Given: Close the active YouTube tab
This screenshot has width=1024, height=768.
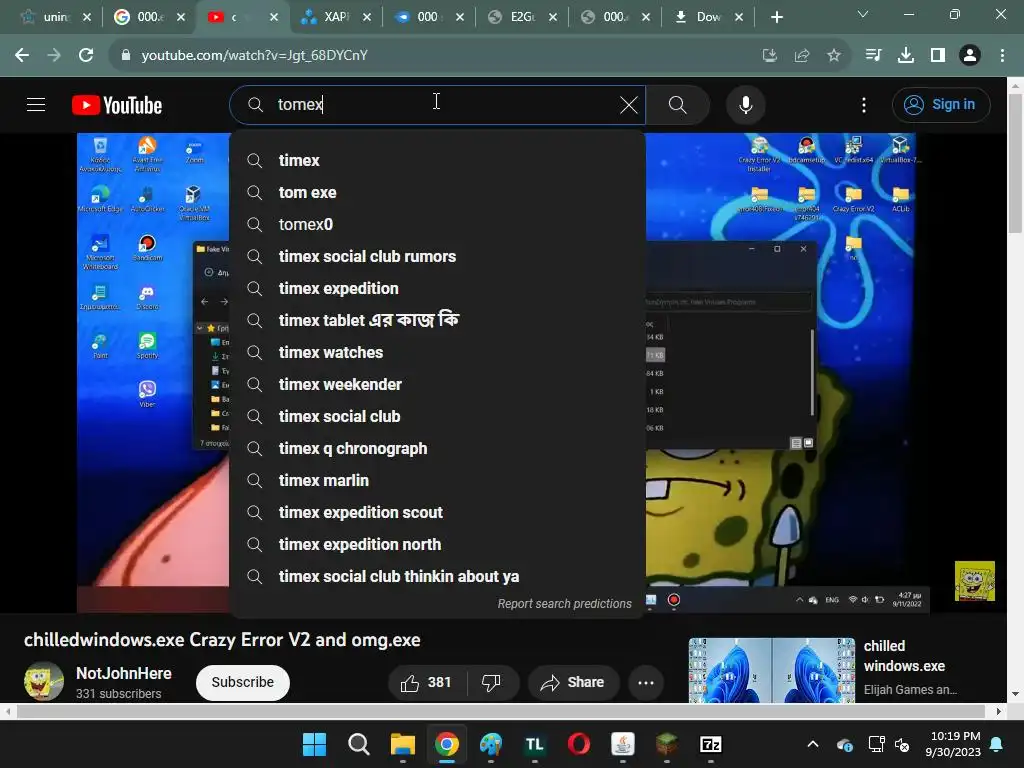Looking at the screenshot, I should [x=274, y=17].
